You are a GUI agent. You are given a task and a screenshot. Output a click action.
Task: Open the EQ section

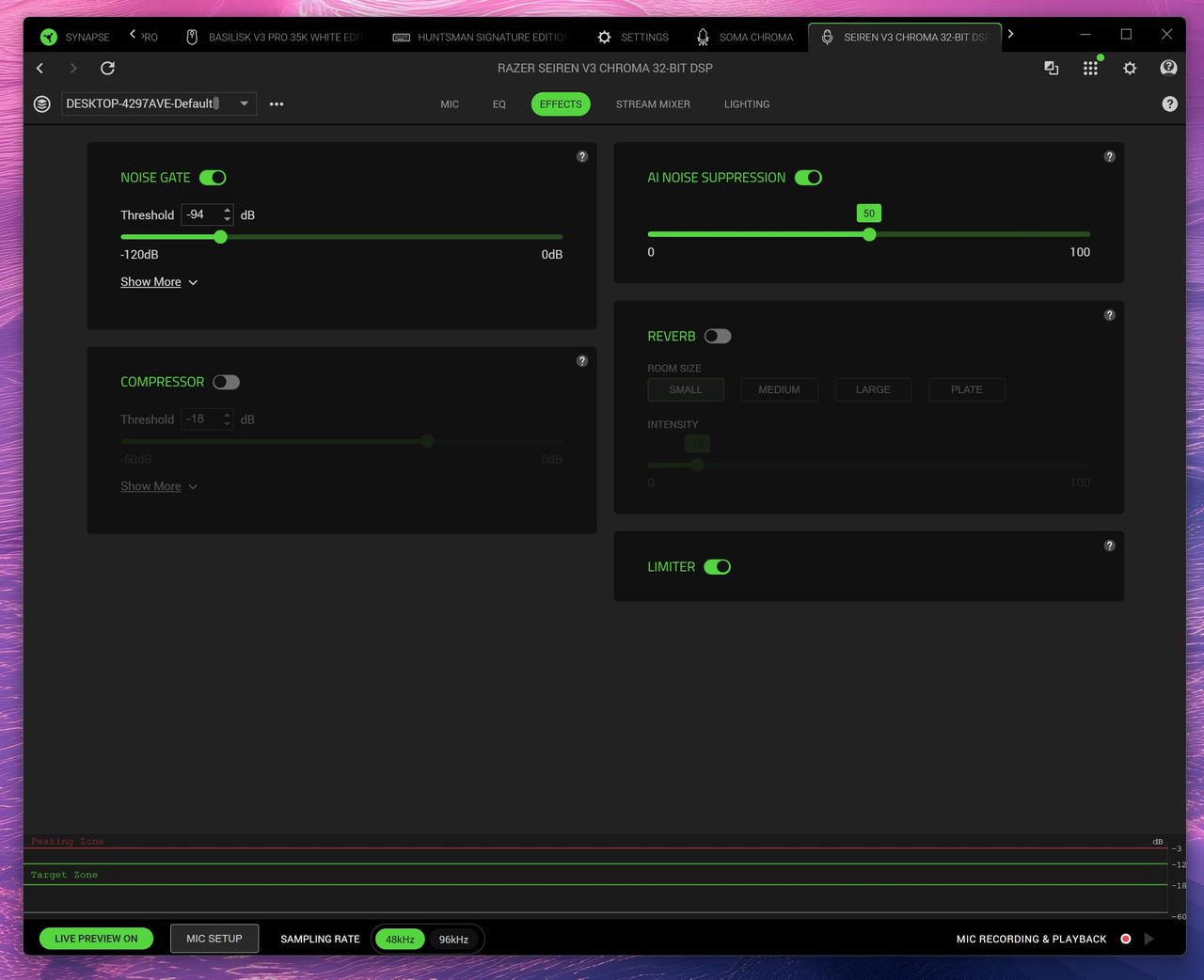point(499,104)
